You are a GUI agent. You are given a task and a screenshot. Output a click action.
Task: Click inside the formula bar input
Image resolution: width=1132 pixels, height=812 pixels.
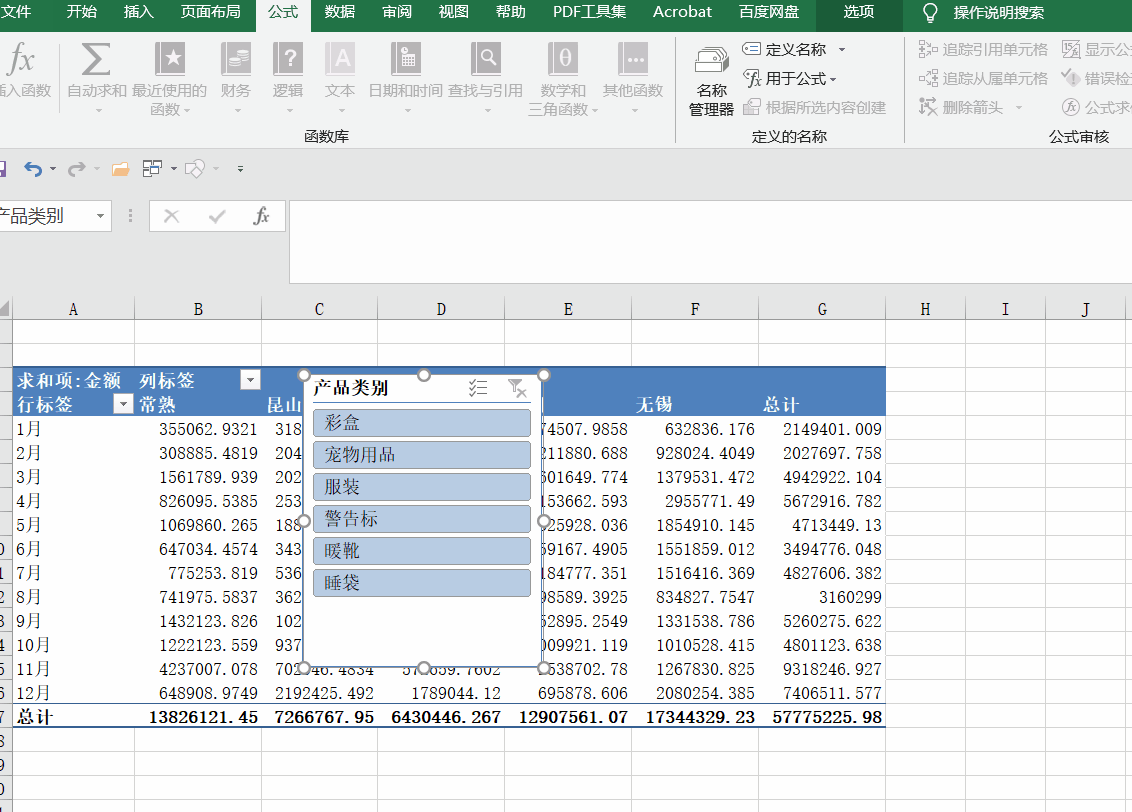(710, 242)
